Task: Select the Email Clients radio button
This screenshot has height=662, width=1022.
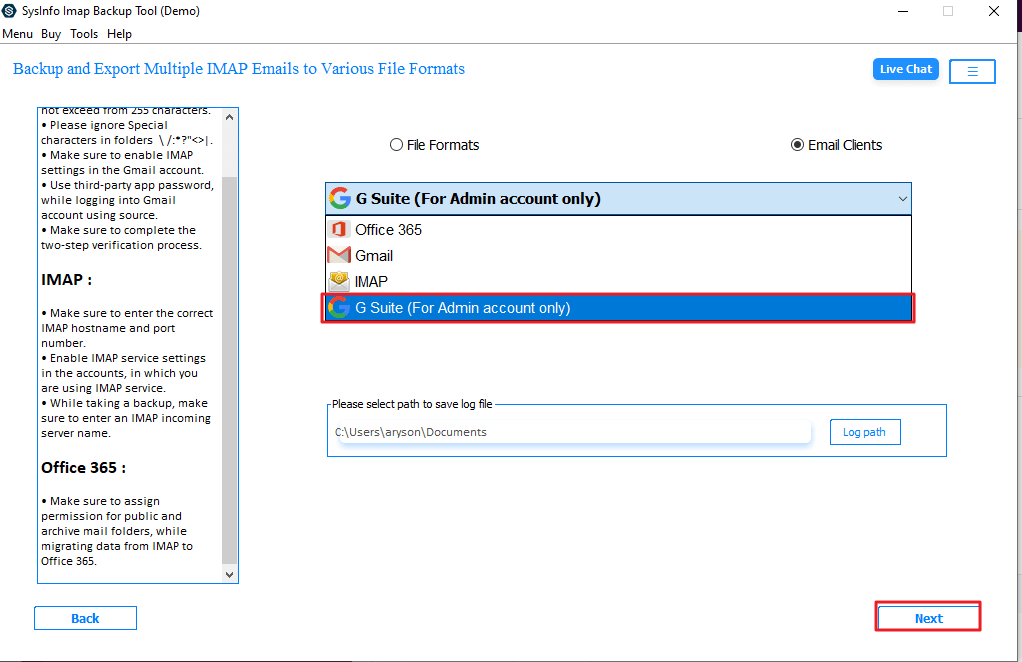Action: (x=797, y=145)
